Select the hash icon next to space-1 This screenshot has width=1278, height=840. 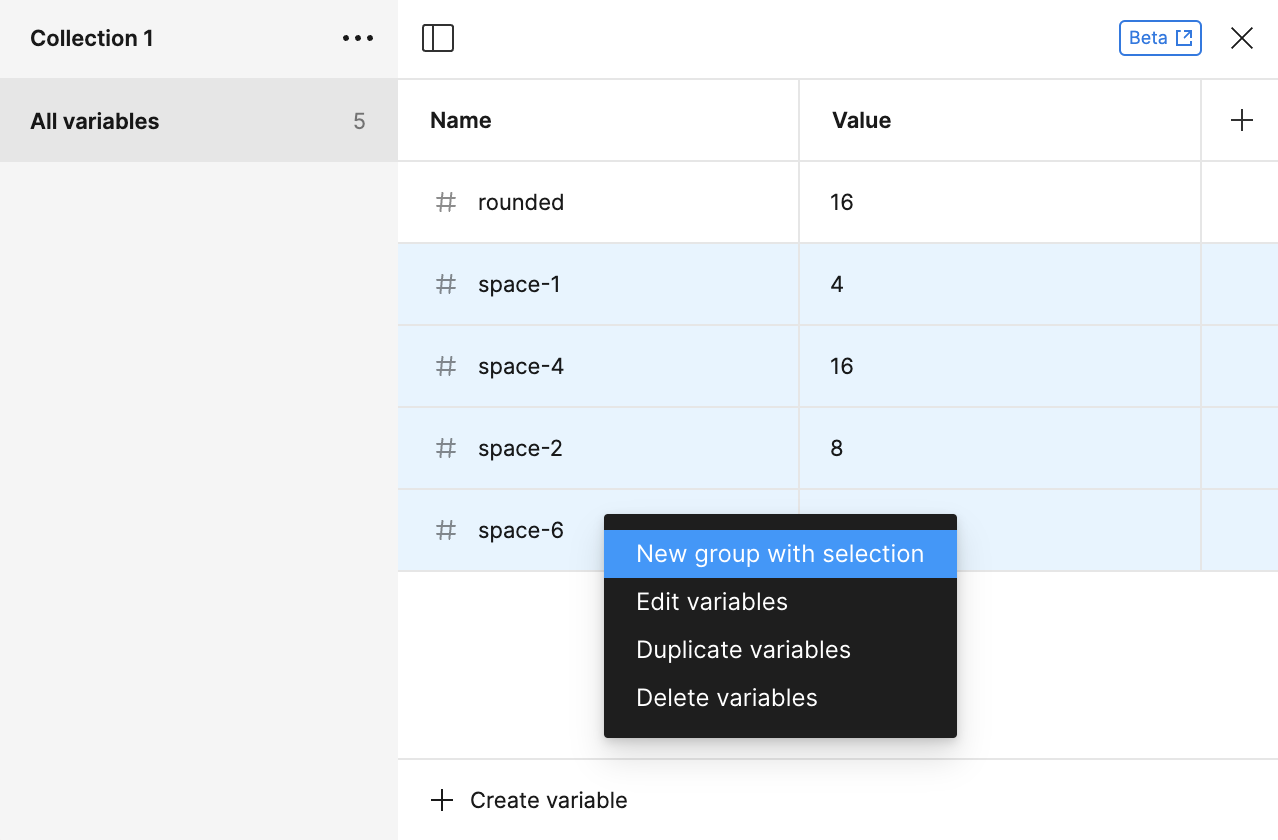point(445,284)
